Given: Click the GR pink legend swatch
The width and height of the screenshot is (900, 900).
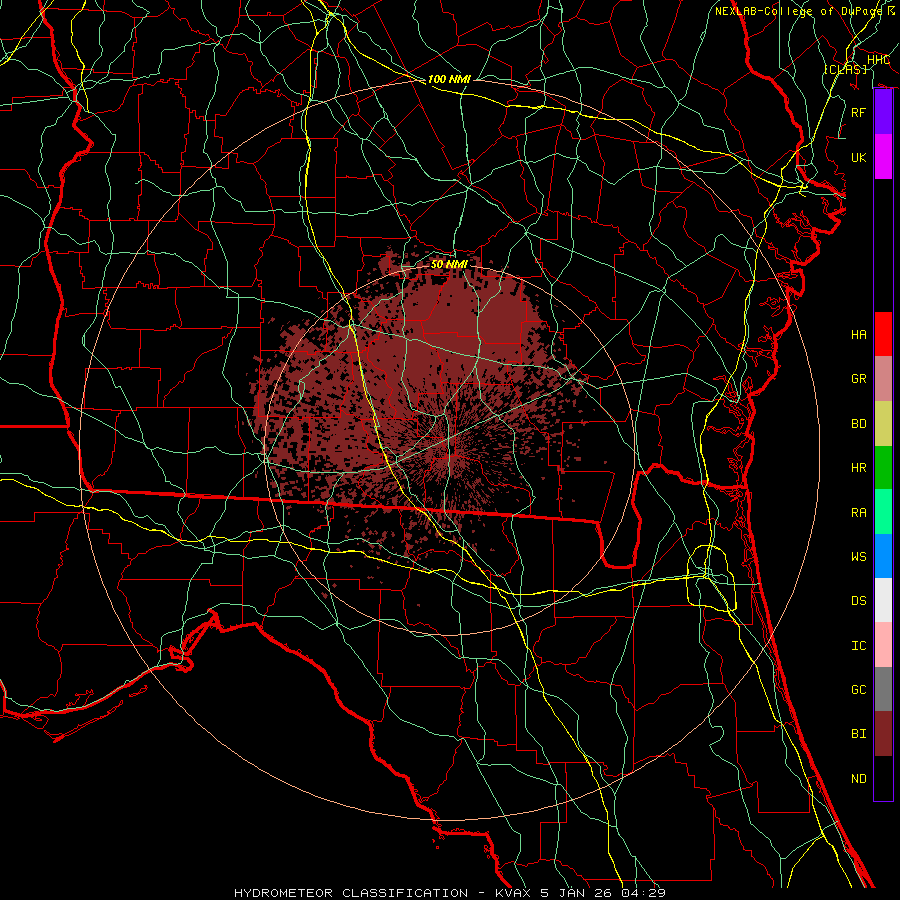Looking at the screenshot, I should pyautogui.click(x=883, y=379).
